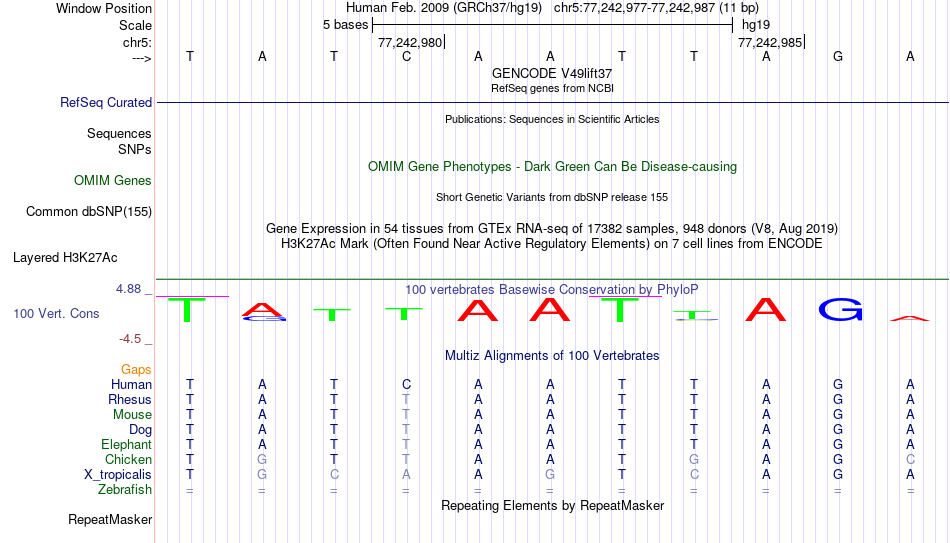Click the RefSeq genes from NCBI title
Screen dimensions: 950x543
pyautogui.click(x=552, y=88)
